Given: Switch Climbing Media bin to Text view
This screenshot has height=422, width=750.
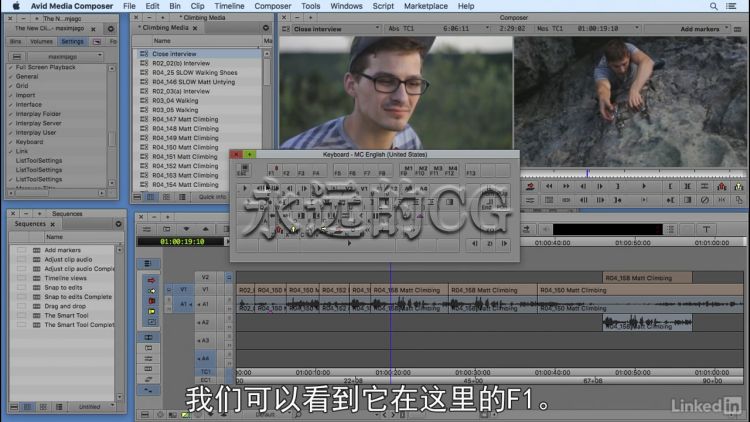Looking at the screenshot, I should click(150, 197).
